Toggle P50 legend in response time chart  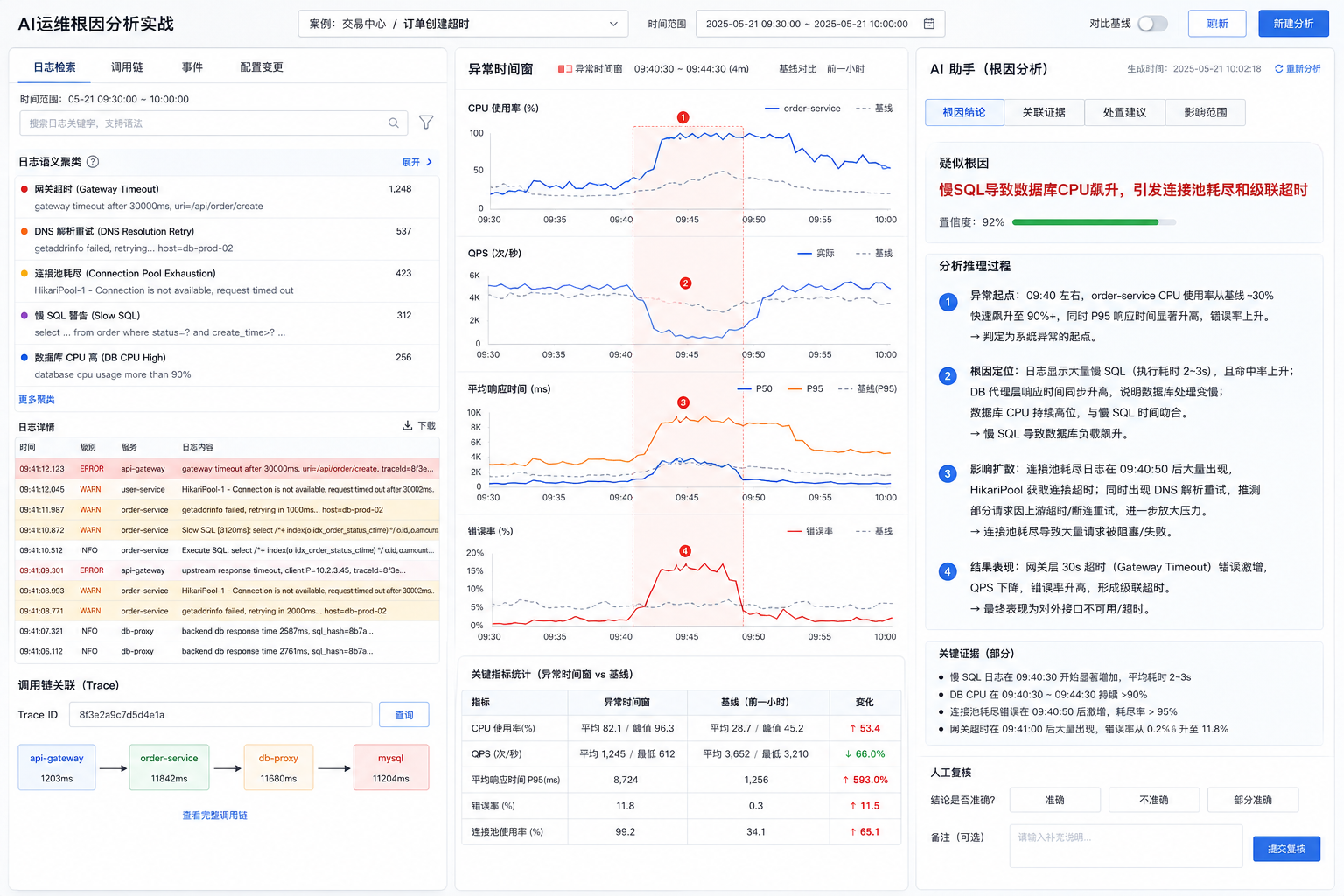click(755, 388)
